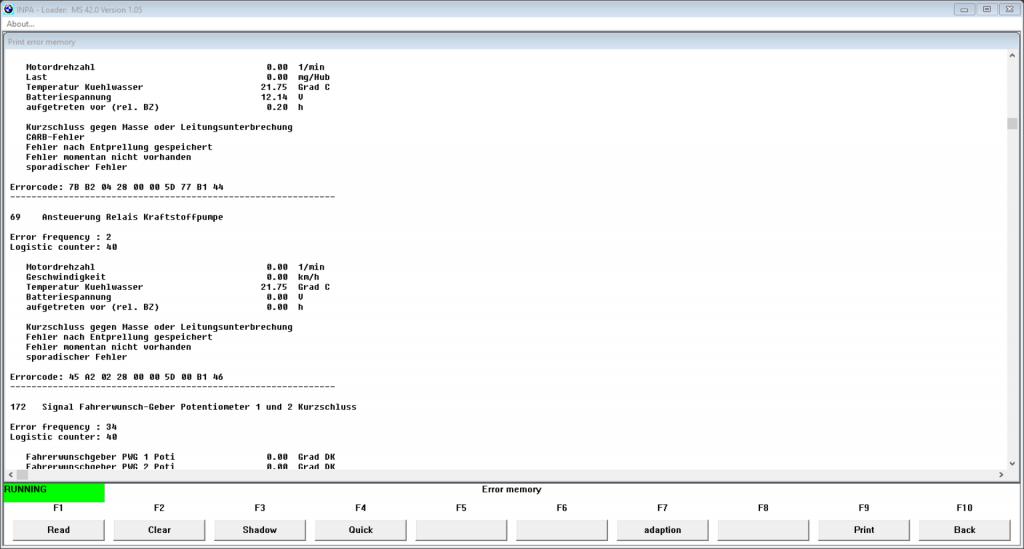
Task: Open the adaption function under F7
Action: (662, 530)
